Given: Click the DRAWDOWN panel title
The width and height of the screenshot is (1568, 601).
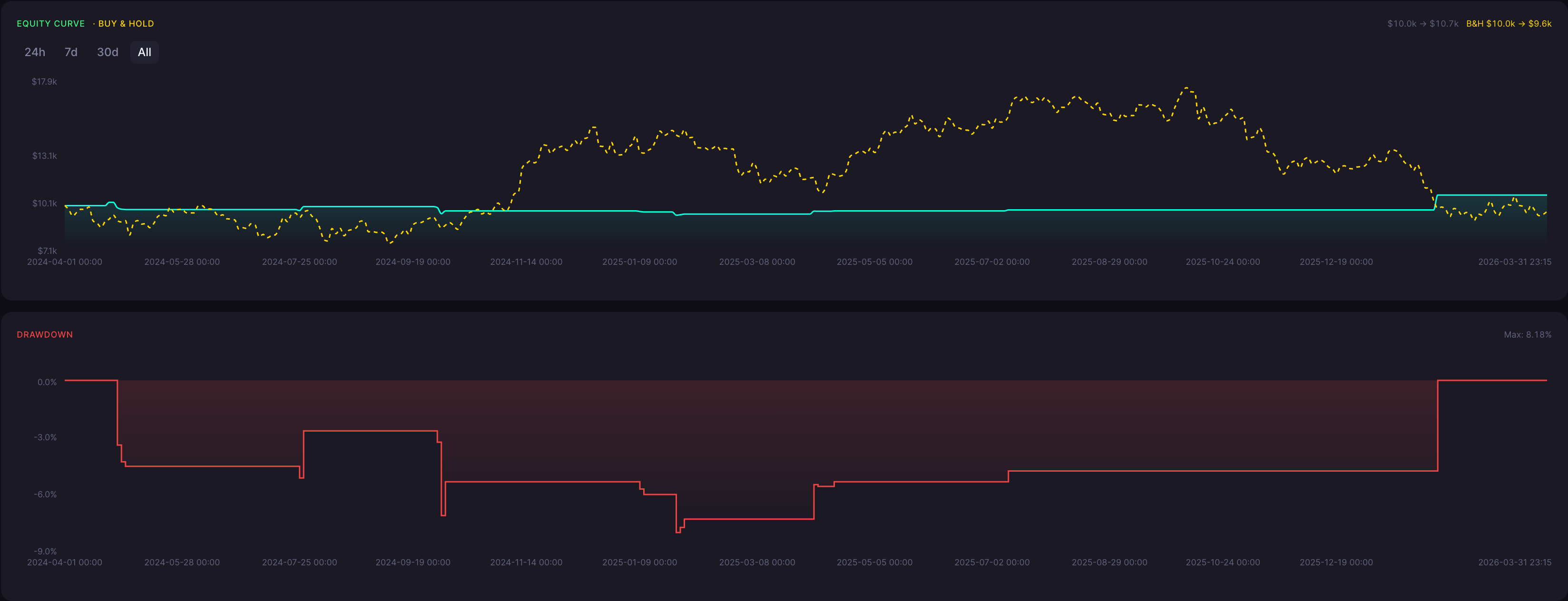Looking at the screenshot, I should (44, 335).
